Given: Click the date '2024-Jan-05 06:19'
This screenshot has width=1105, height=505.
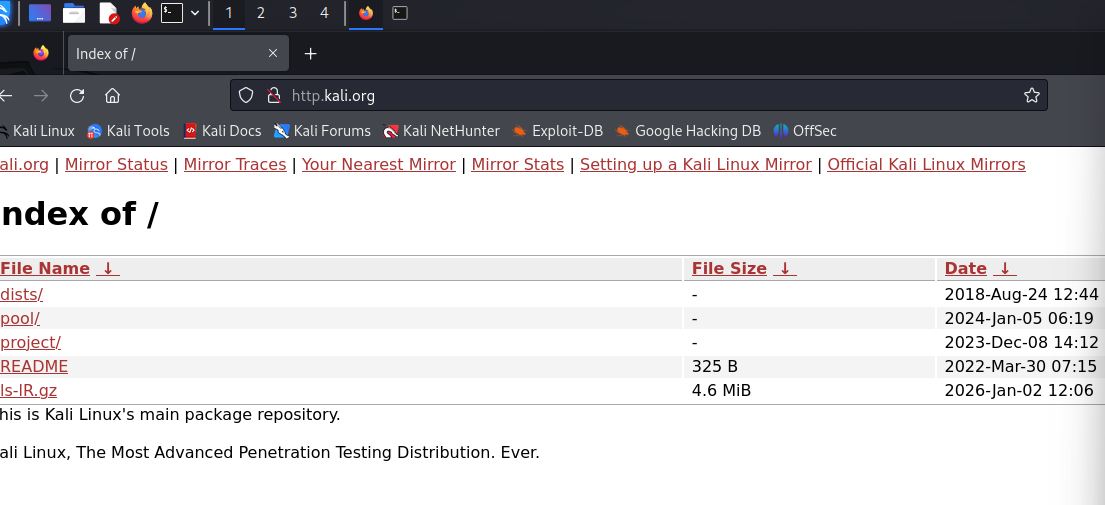Looking at the screenshot, I should point(1019,319).
